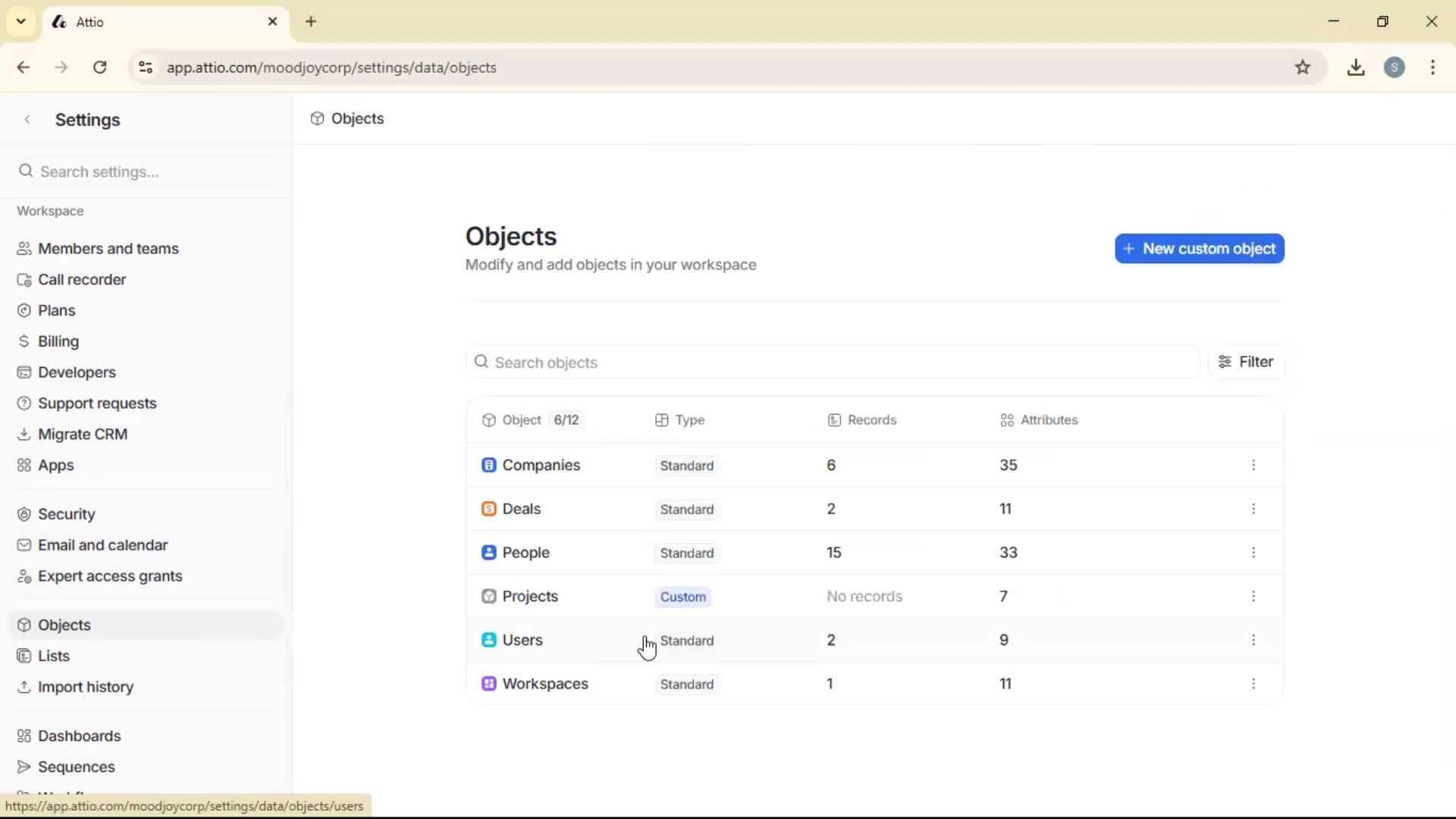Open Support requests via the question-mark icon
The image size is (1456, 819).
click(25, 403)
